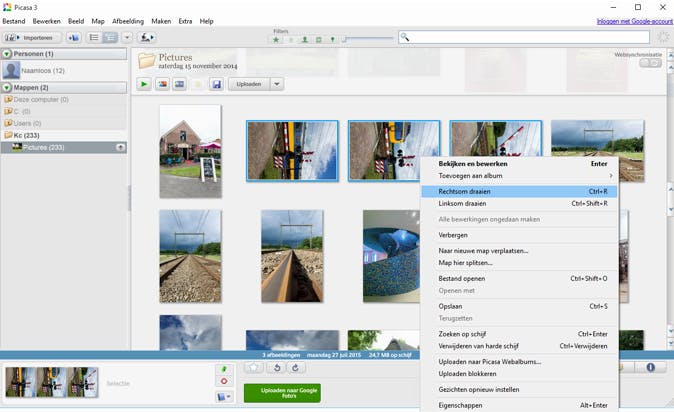
Task: Open the Inloggen met Google-account link
Action: click(634, 21)
